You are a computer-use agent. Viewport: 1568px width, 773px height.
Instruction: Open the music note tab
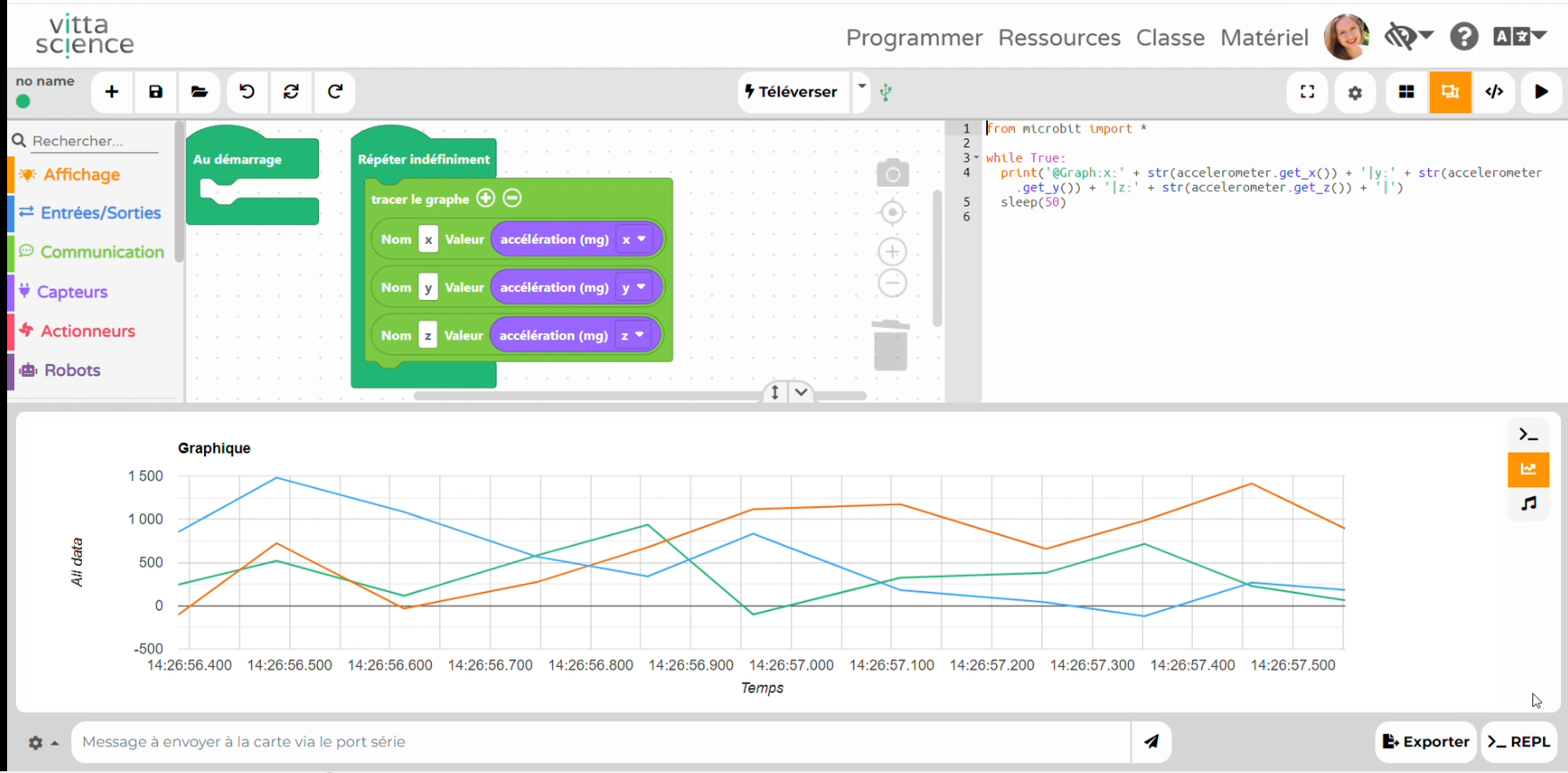pyautogui.click(x=1529, y=504)
